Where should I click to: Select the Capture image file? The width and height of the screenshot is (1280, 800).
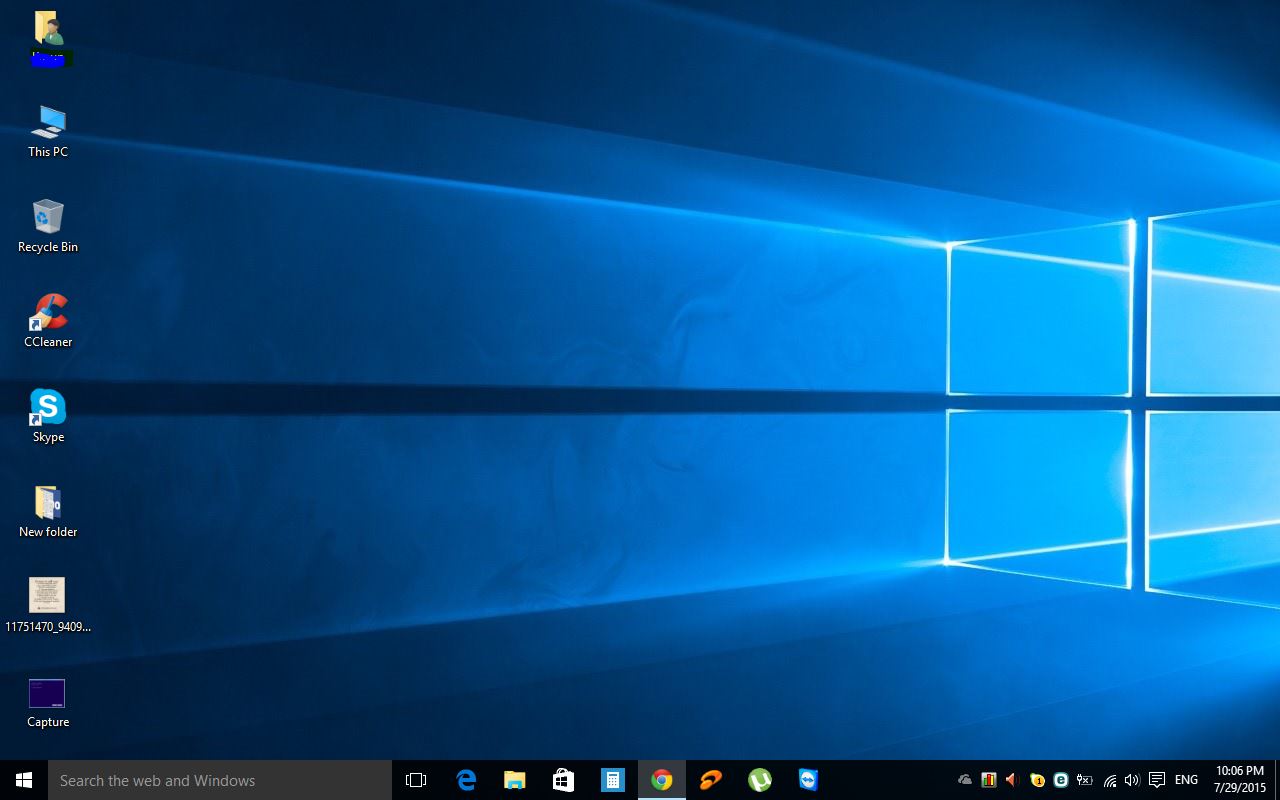tap(48, 703)
